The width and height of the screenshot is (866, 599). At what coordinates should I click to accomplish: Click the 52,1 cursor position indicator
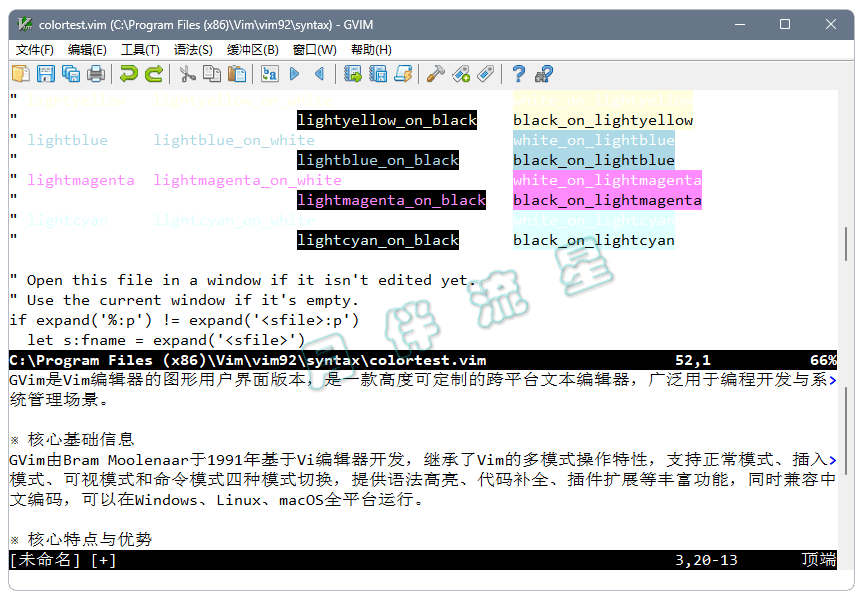(693, 360)
